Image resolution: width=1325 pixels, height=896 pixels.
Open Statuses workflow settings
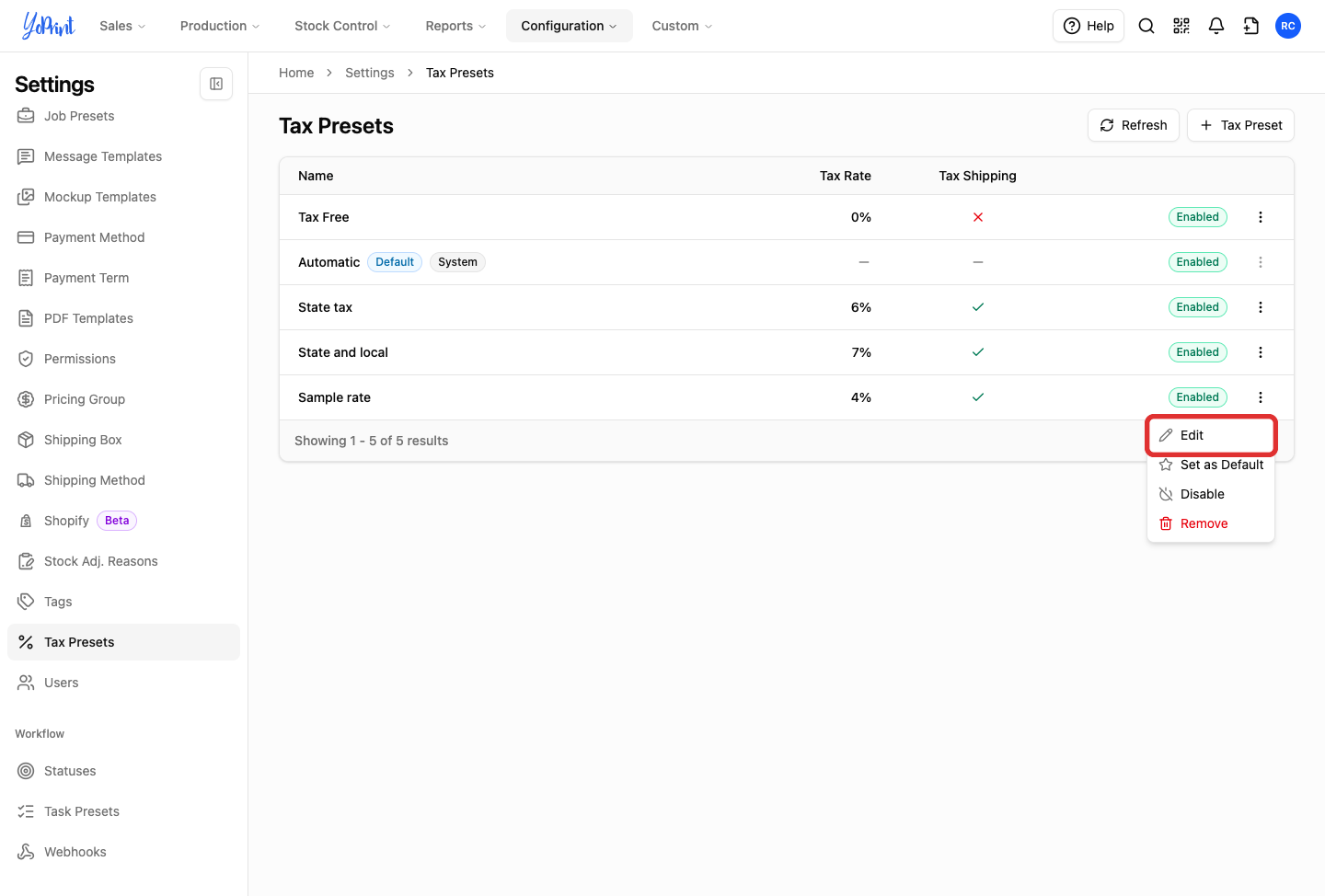[123, 771]
